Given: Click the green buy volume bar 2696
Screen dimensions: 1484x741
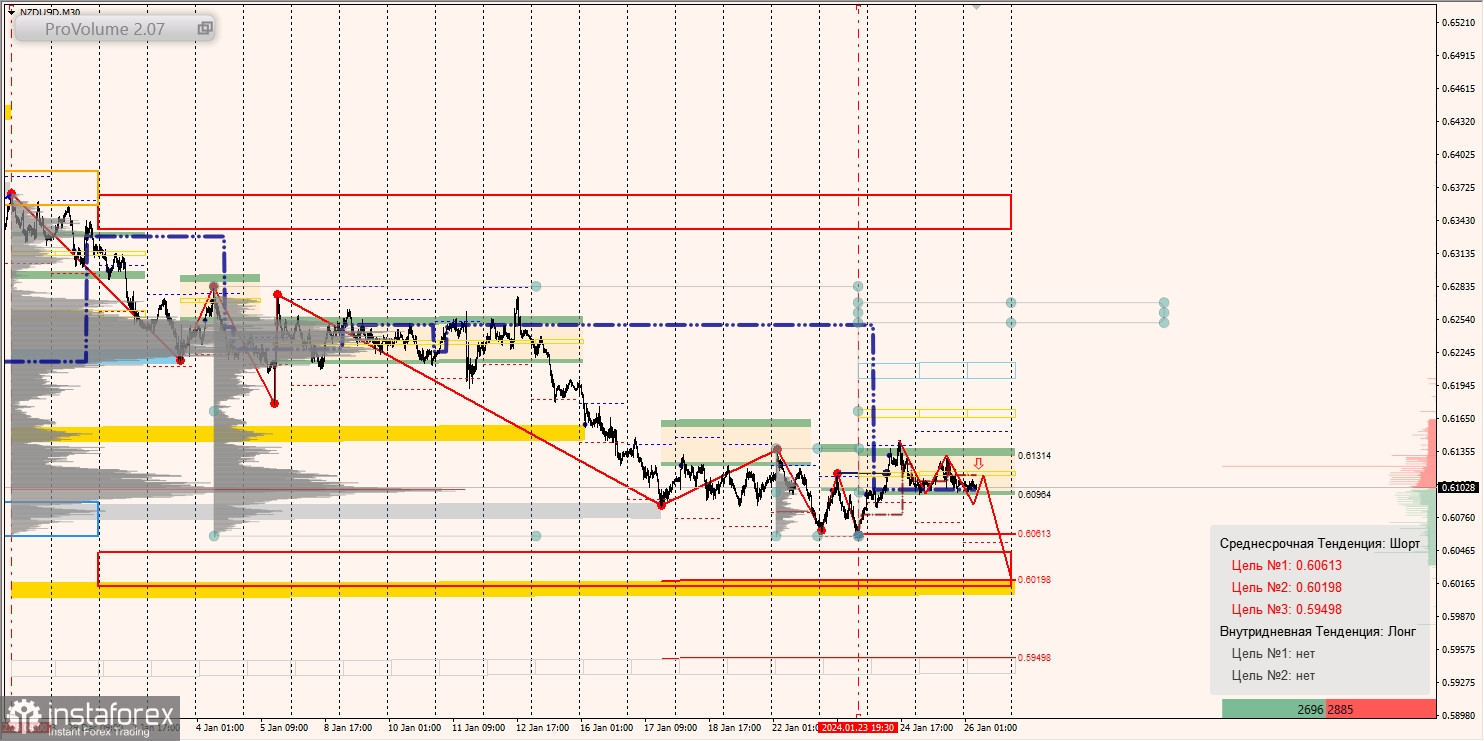Looking at the screenshot, I should [x=1274, y=709].
